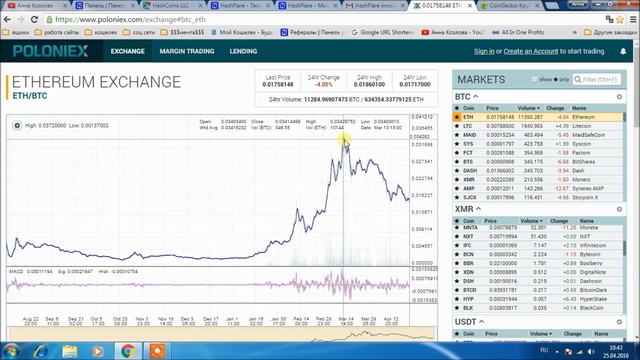Click volume icon in system tray

click(591, 351)
